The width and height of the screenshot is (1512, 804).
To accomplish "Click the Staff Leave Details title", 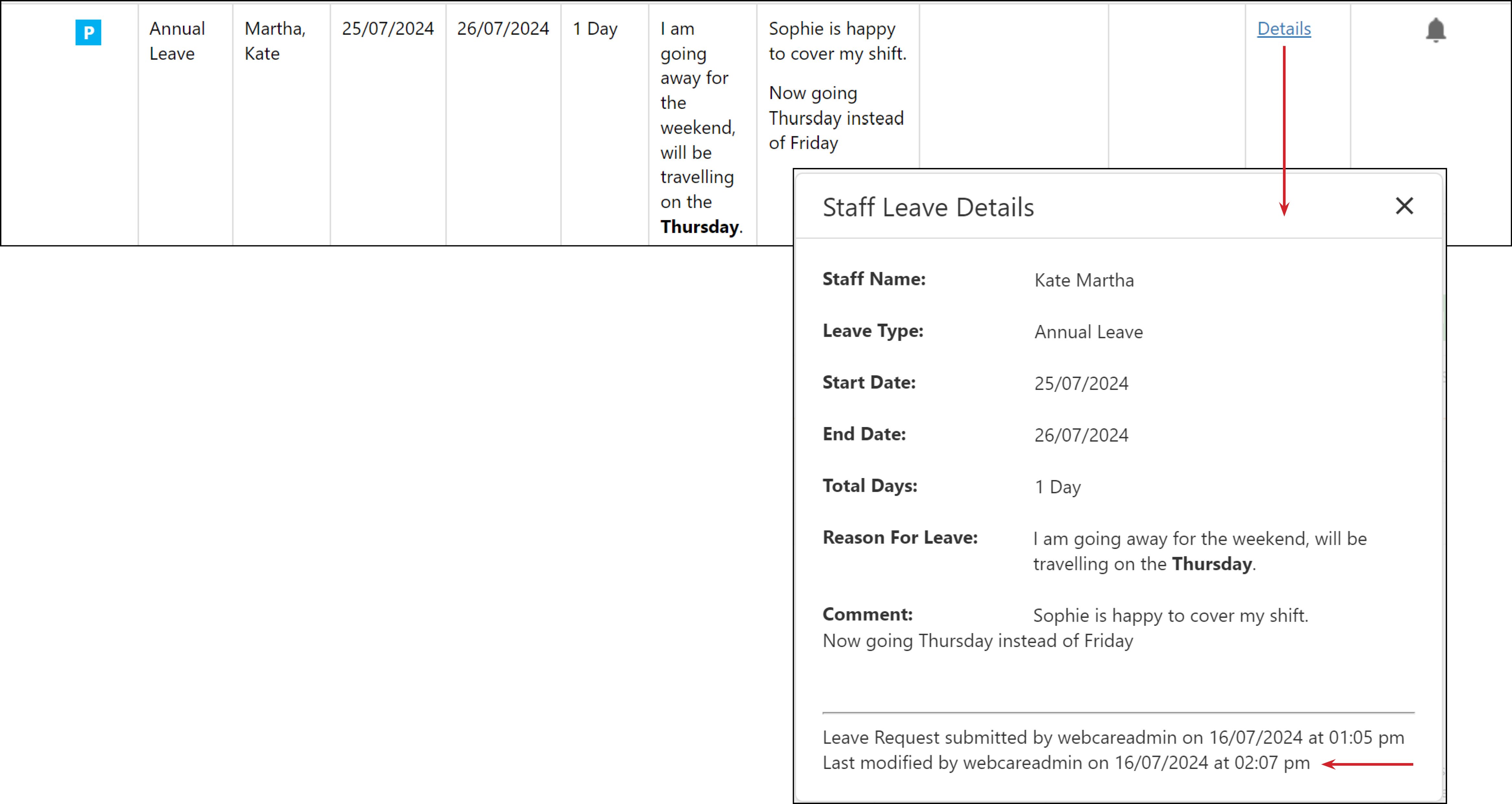I will click(928, 207).
